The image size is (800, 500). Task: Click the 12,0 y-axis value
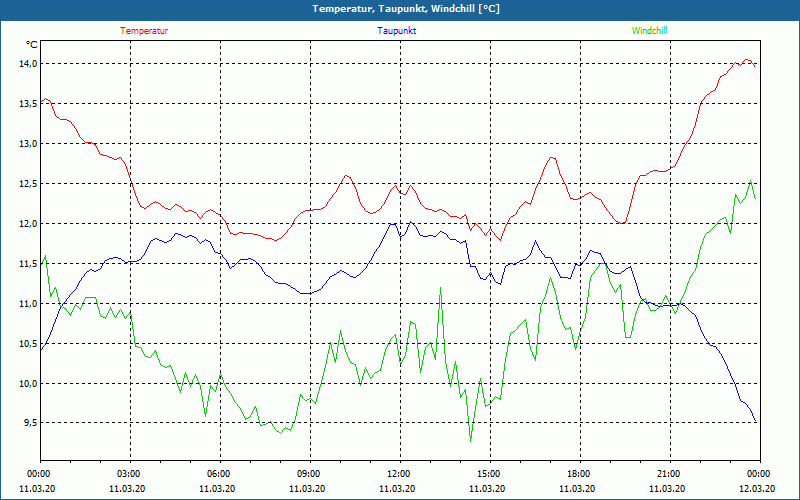(x=29, y=223)
